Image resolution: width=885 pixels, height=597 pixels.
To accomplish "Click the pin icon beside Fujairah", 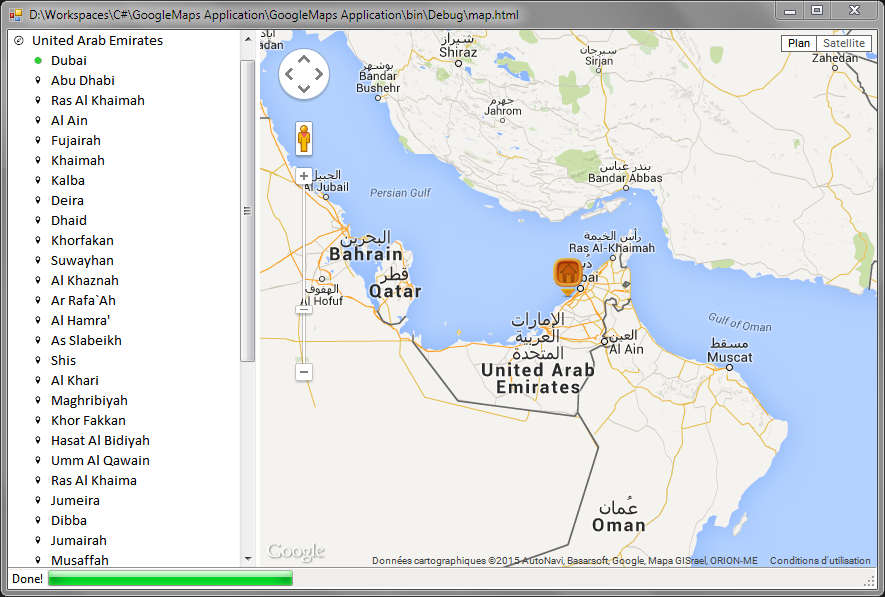I will [38, 141].
